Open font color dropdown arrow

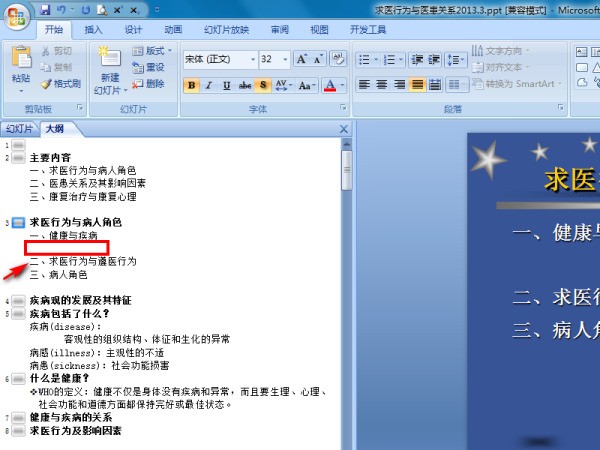pyautogui.click(x=342, y=85)
